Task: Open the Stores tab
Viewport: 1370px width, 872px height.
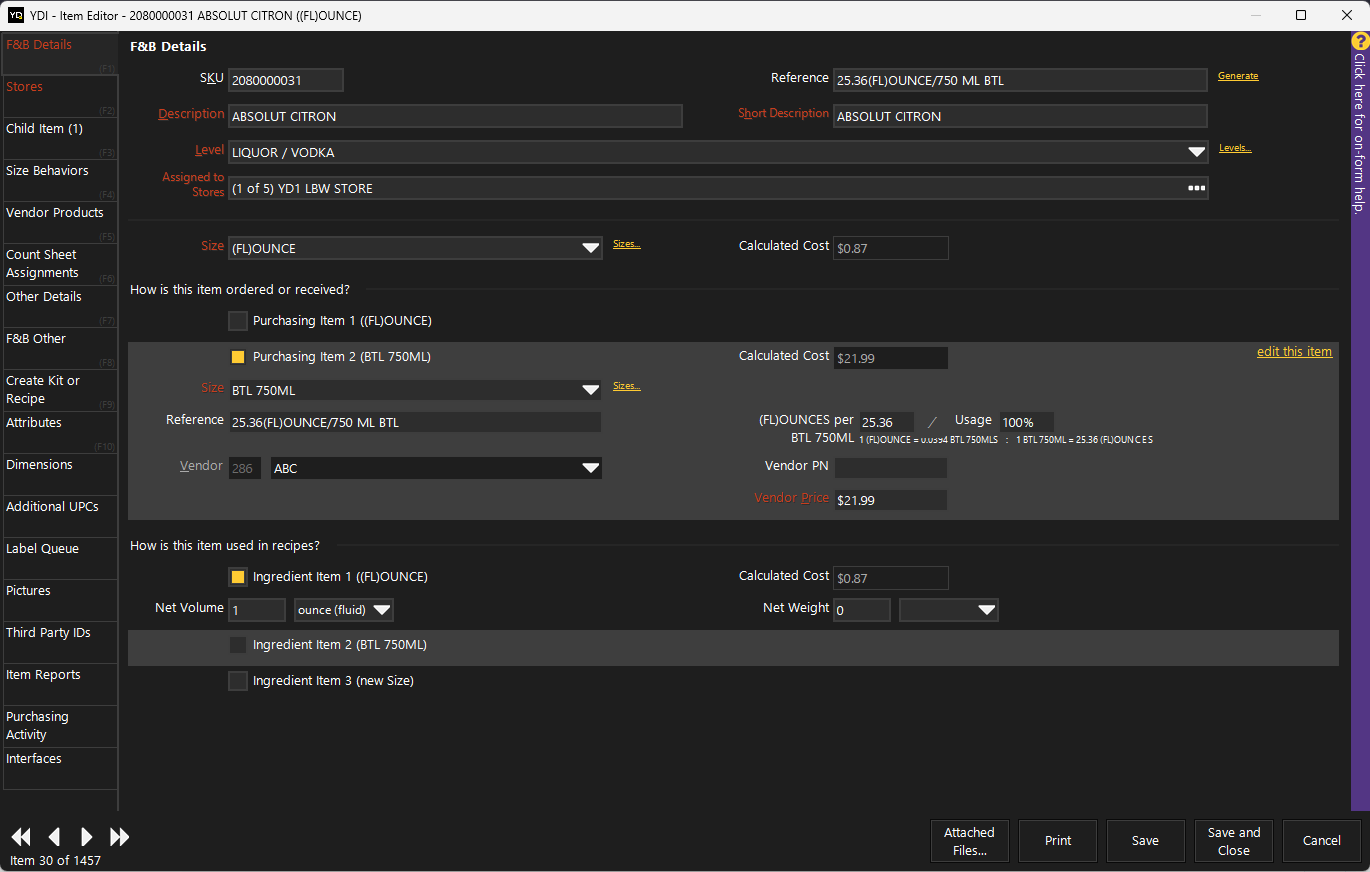Action: point(60,96)
